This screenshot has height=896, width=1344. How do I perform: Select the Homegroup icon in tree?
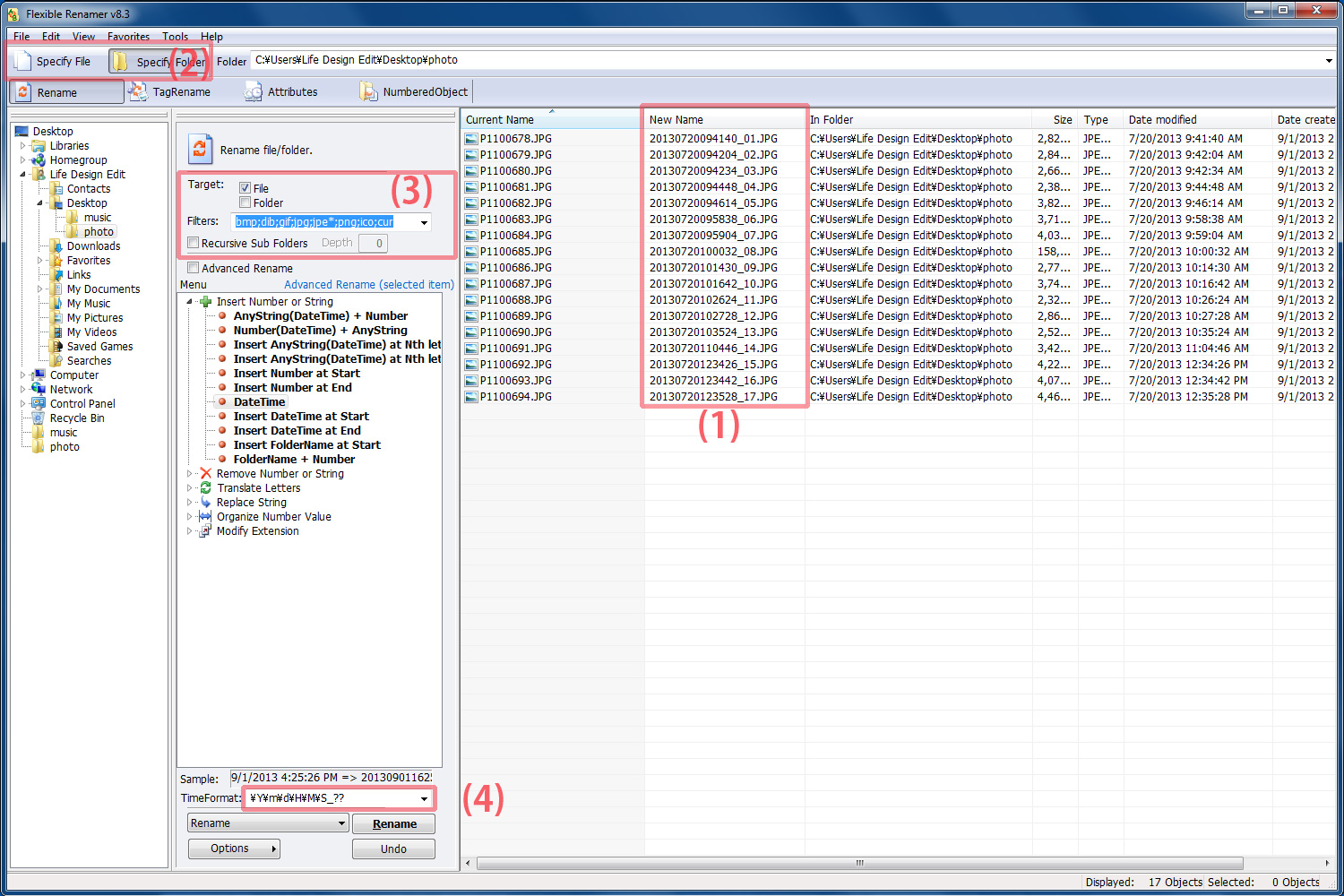click(39, 159)
